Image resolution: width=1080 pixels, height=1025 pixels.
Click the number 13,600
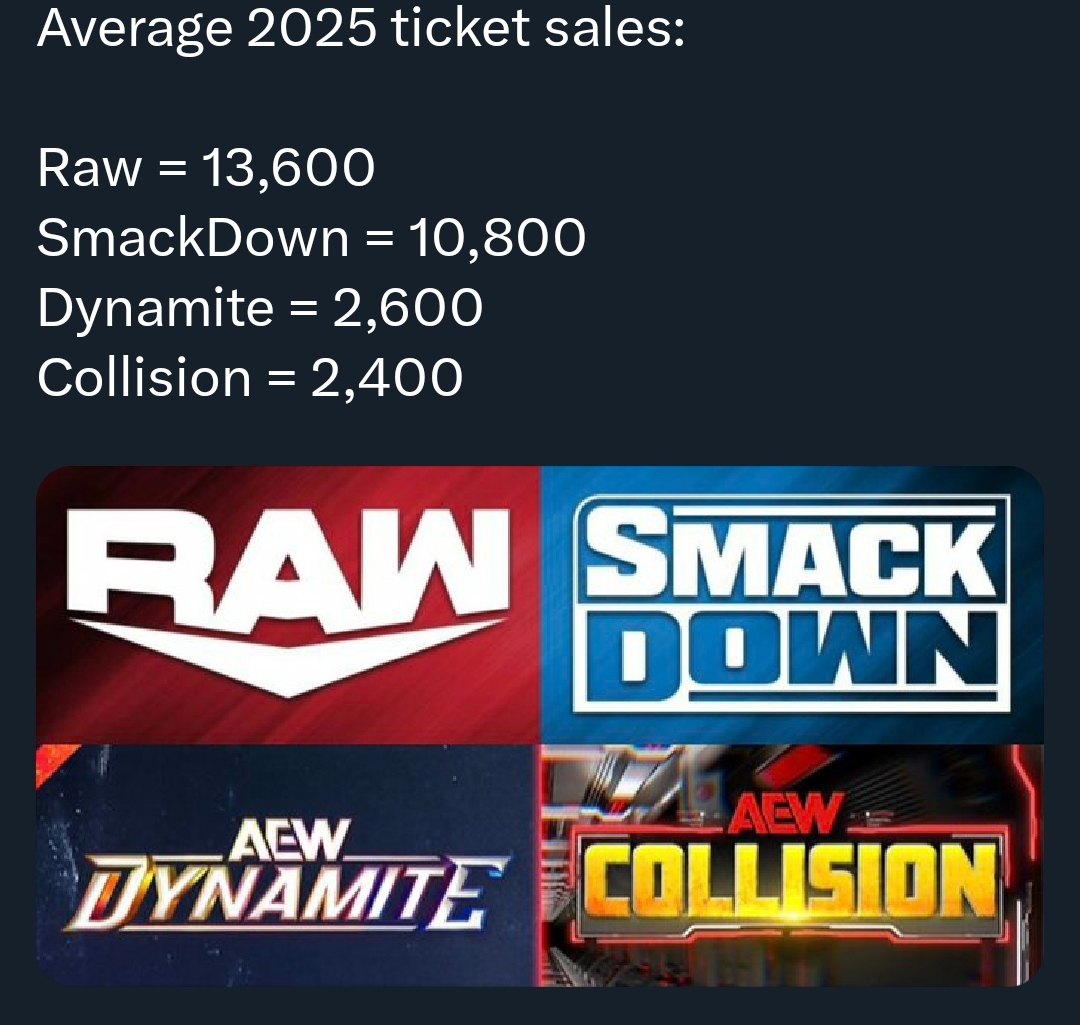(288, 168)
